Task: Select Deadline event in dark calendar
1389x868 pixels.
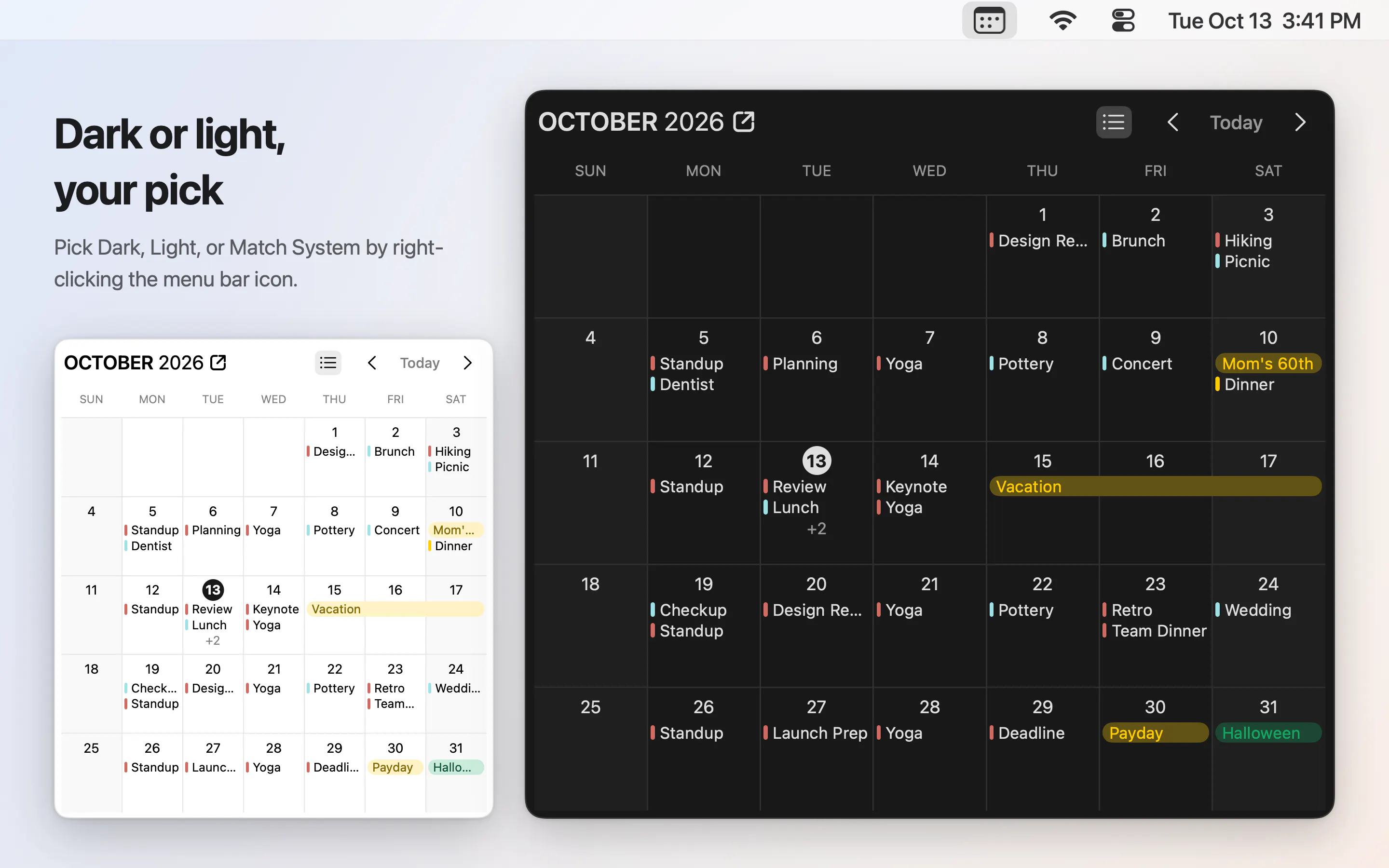Action: [x=1027, y=733]
